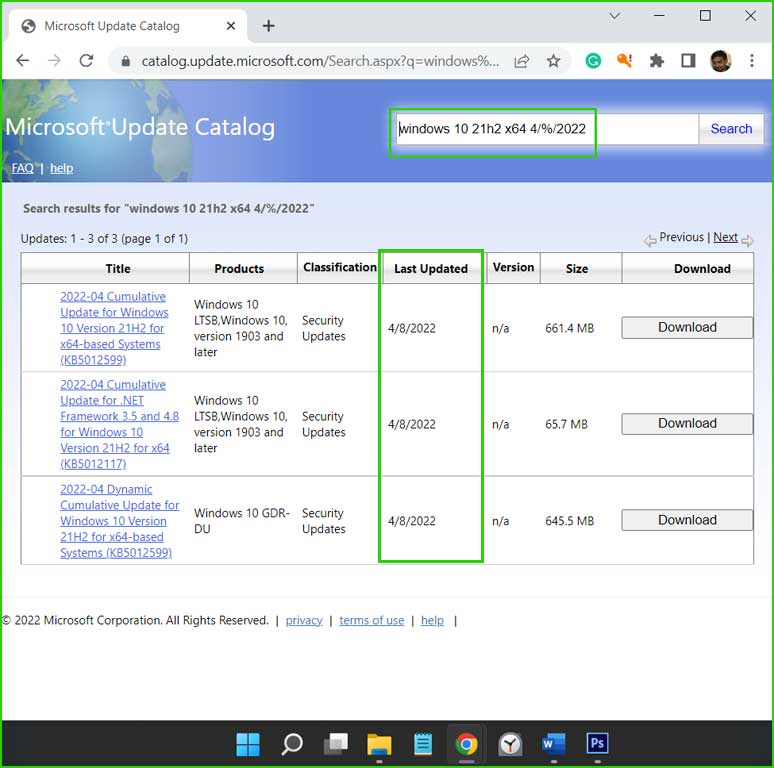Bookmark this page with the star
Image resolution: width=774 pixels, height=768 pixels.
point(553,61)
